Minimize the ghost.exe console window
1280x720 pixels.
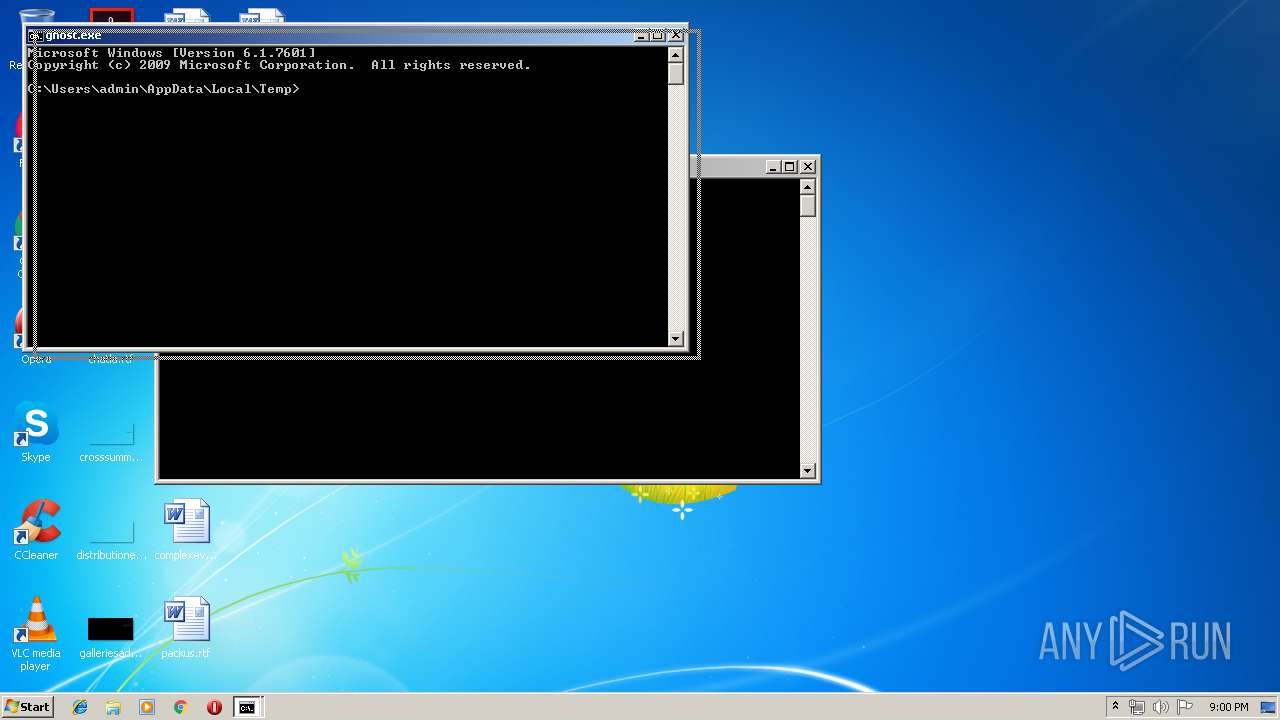tap(641, 35)
